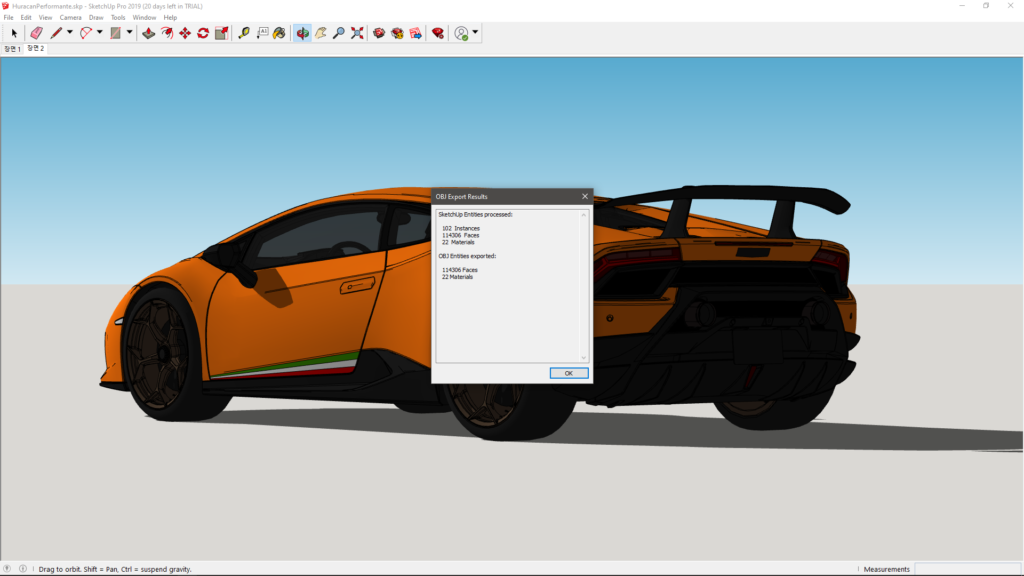Pick the Tape Measure tool
Viewport: 1024px width, 576px height.
[244, 33]
